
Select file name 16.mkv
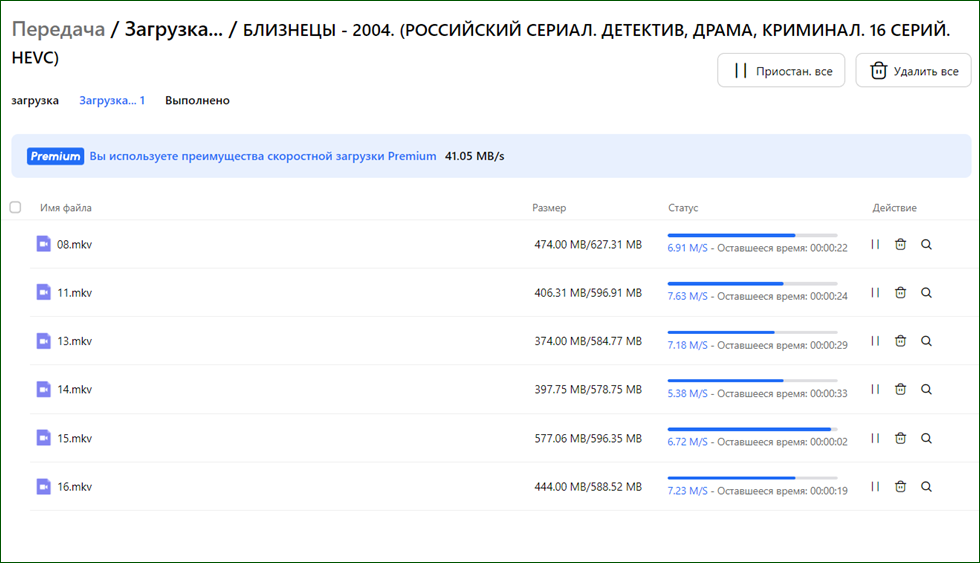pos(74,487)
